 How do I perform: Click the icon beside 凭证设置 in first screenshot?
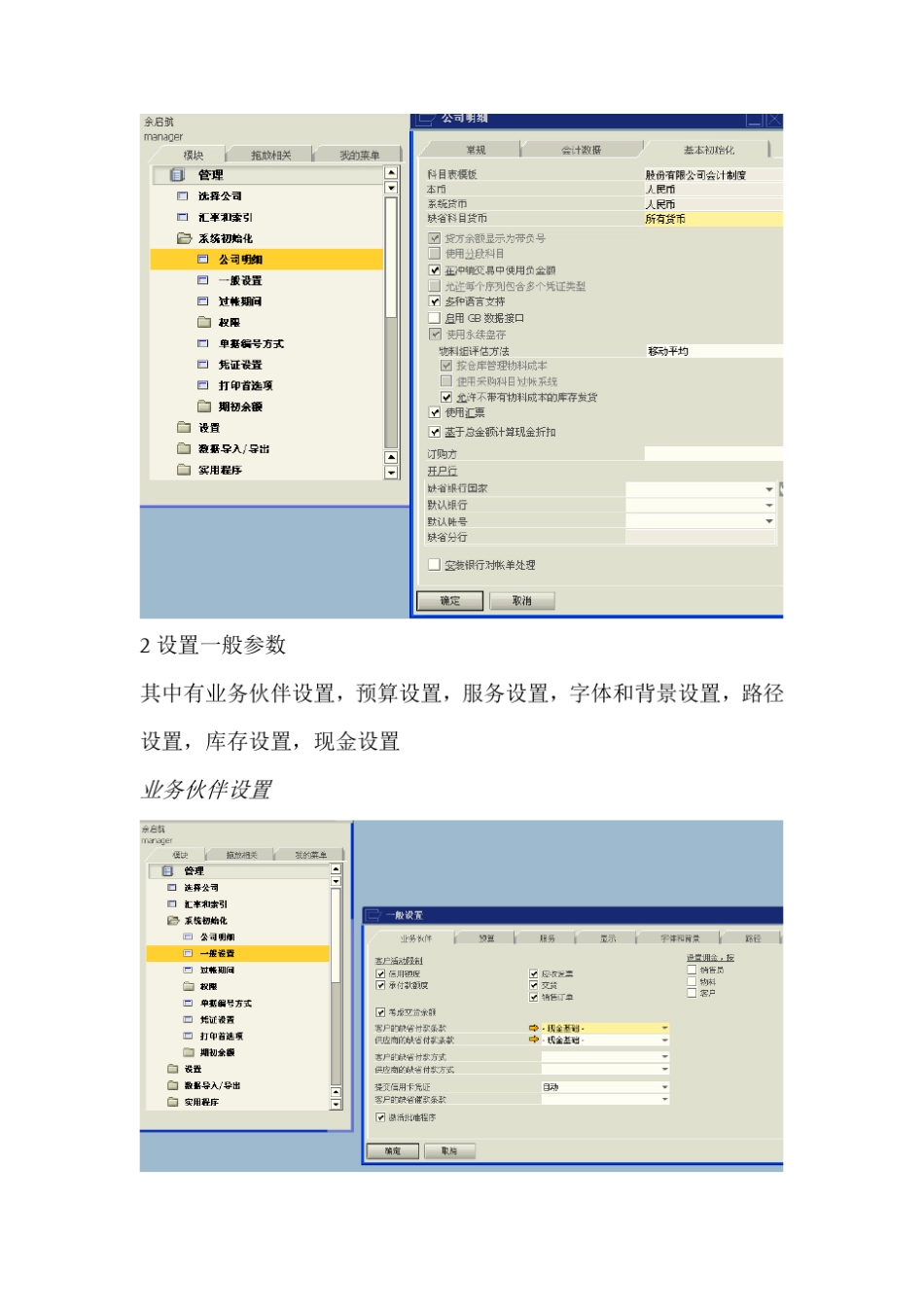[x=203, y=365]
